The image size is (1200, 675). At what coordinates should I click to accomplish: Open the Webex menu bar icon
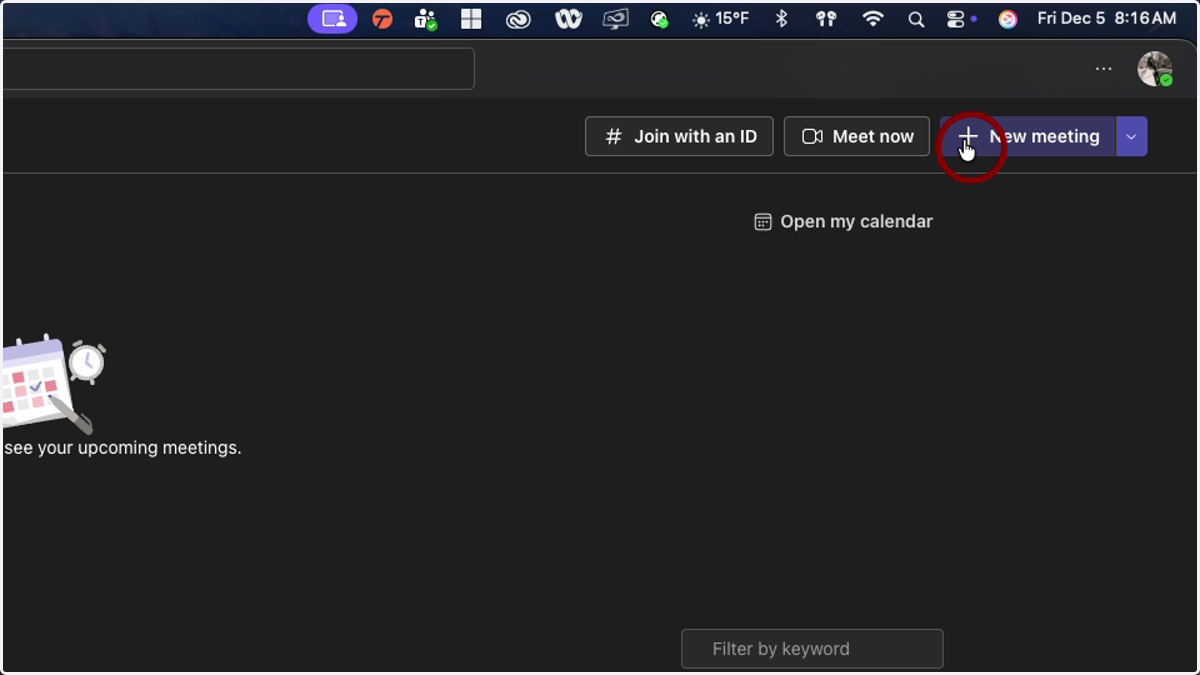click(x=568, y=19)
